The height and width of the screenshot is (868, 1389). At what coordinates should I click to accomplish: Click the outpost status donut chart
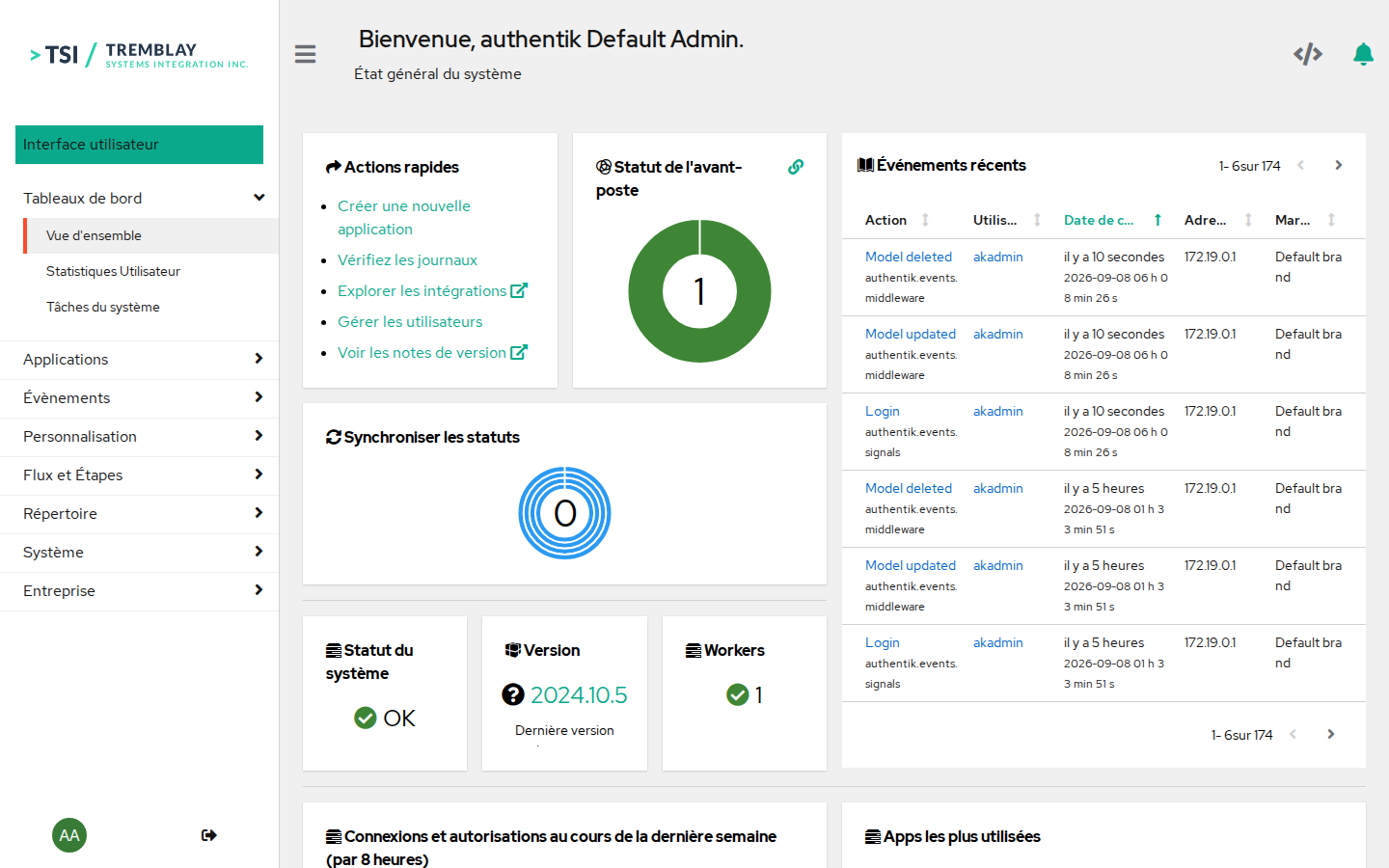coord(699,291)
